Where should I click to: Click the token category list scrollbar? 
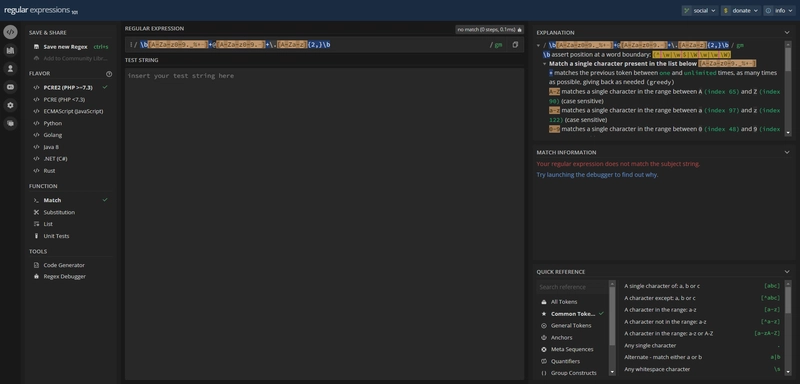pyautogui.click(x=612, y=316)
